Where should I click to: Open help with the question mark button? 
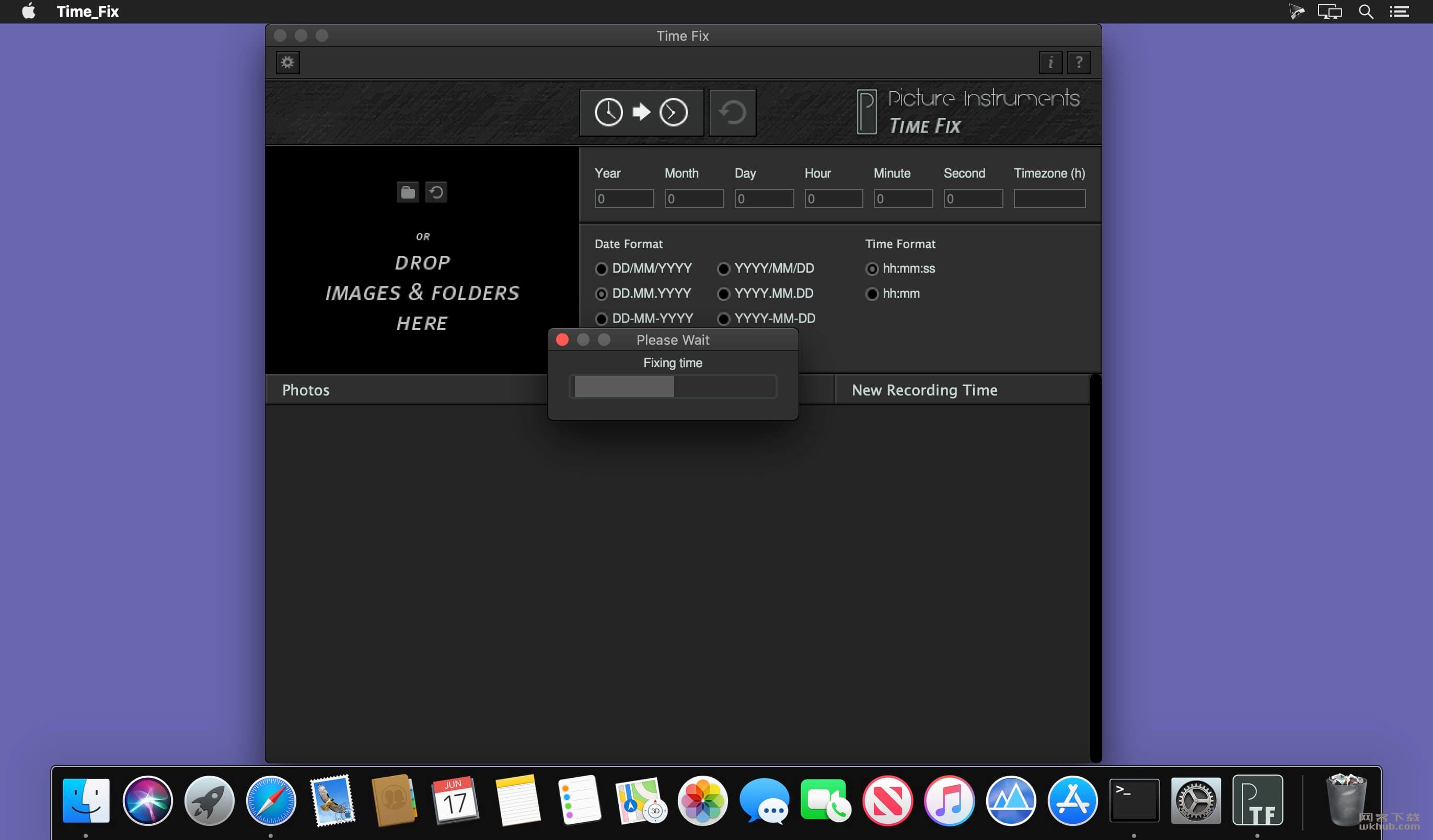pyautogui.click(x=1079, y=62)
